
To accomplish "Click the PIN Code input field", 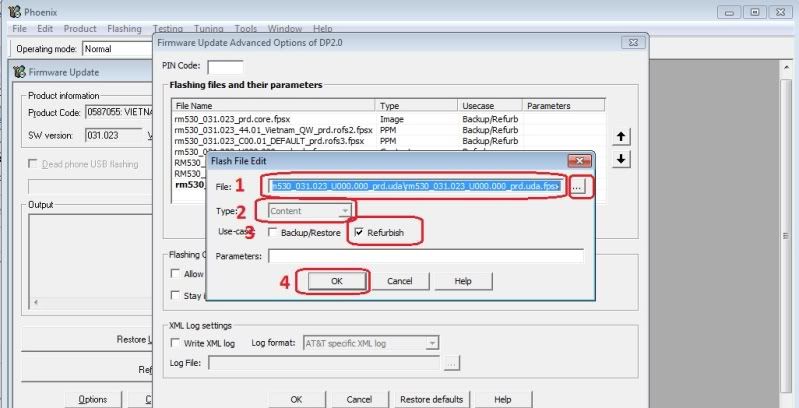I will click(x=225, y=67).
